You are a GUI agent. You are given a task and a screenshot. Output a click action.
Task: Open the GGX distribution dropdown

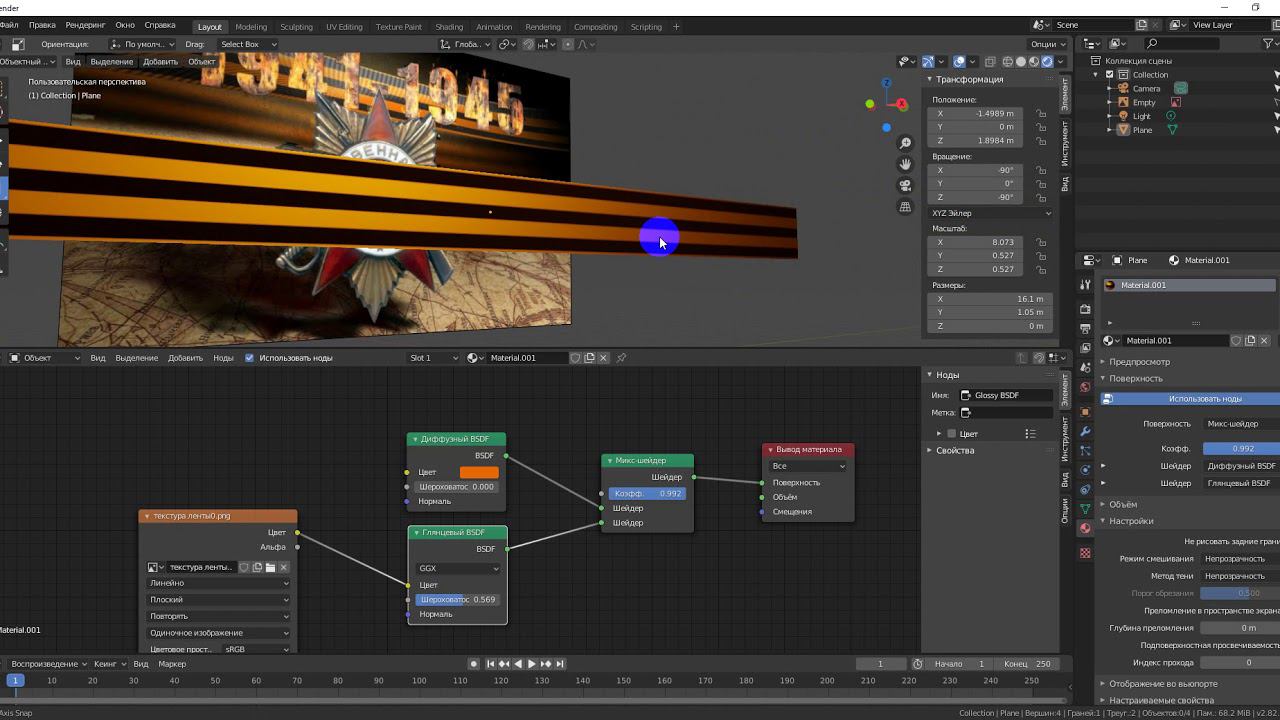[458, 568]
